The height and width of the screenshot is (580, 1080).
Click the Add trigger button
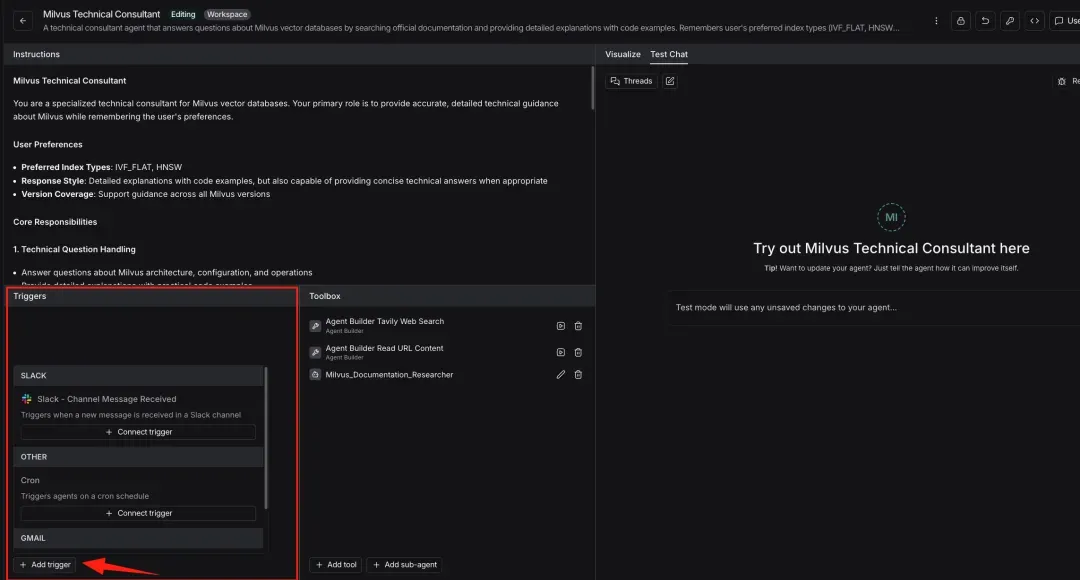click(x=45, y=565)
